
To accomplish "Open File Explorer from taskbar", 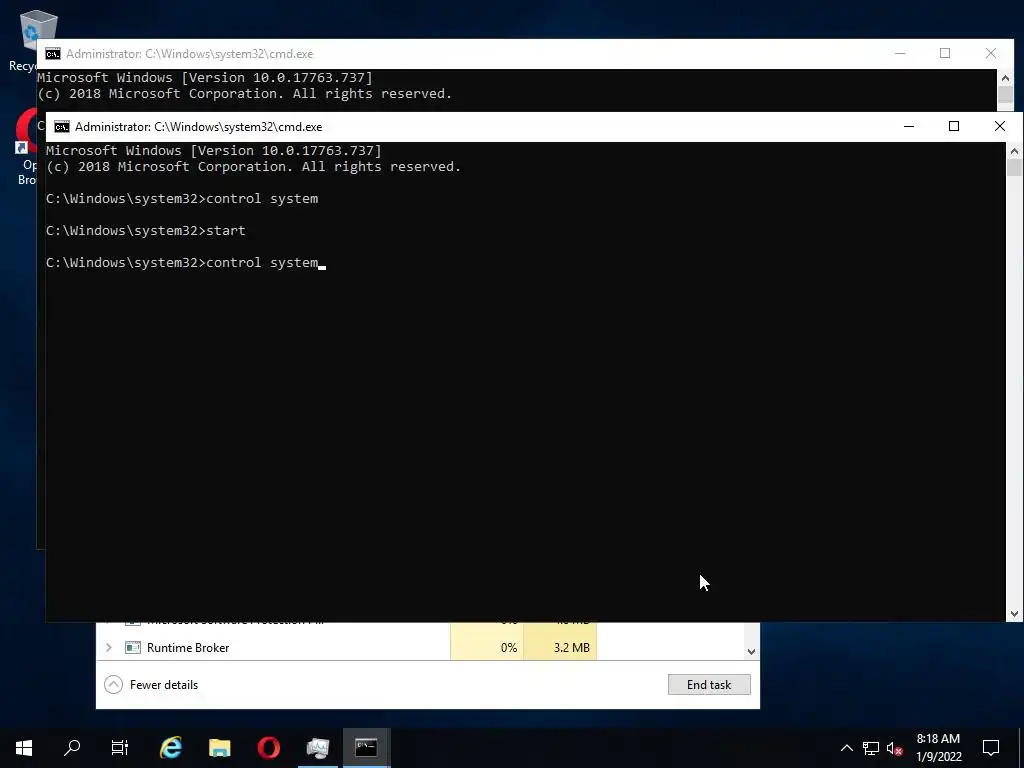I will pyautogui.click(x=219, y=748).
